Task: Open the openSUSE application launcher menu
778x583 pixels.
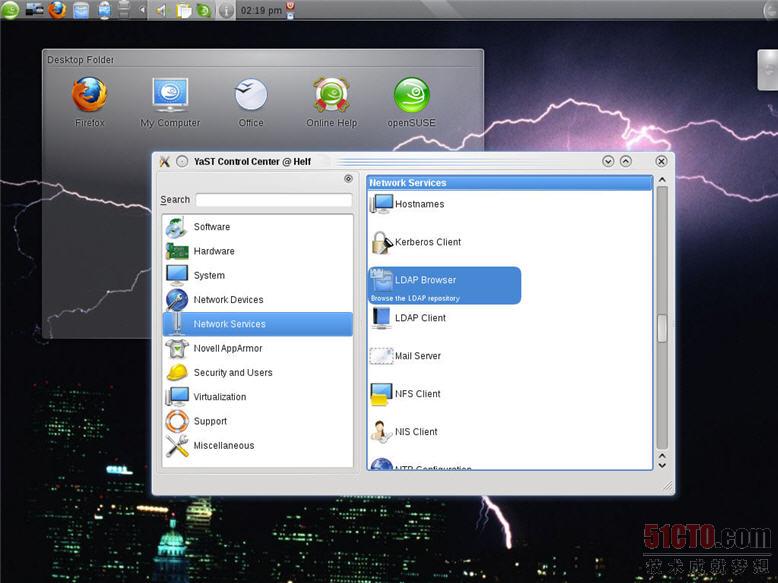Action: coord(9,9)
